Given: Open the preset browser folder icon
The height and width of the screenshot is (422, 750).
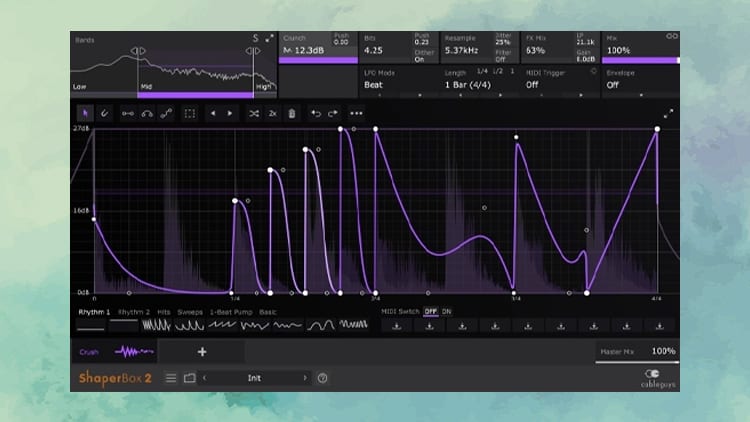Looking at the screenshot, I should [189, 378].
